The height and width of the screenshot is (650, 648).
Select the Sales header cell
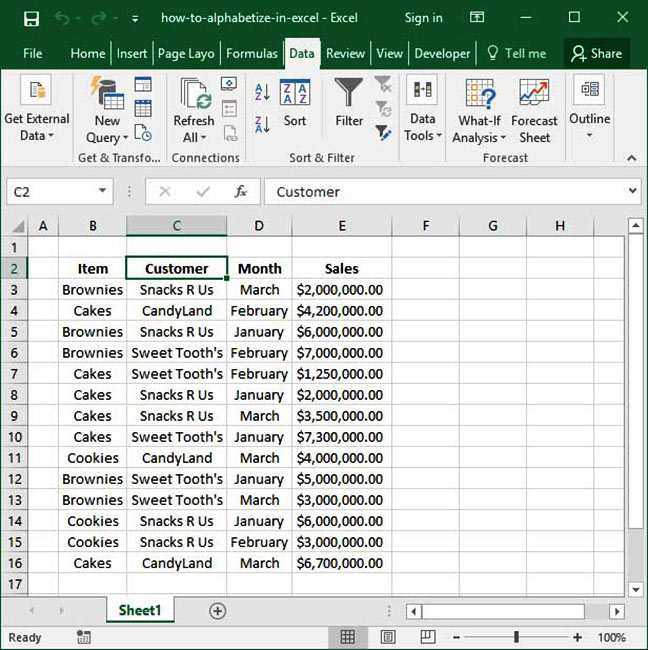(341, 268)
